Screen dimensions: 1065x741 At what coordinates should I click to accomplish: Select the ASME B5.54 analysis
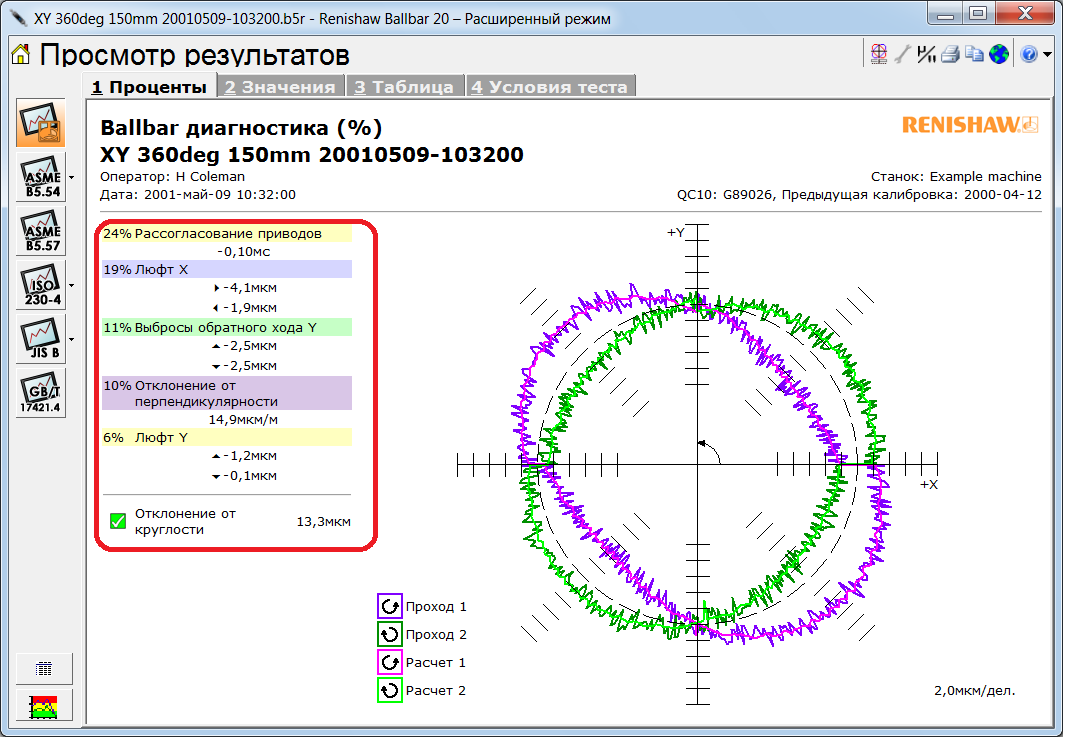(41, 177)
